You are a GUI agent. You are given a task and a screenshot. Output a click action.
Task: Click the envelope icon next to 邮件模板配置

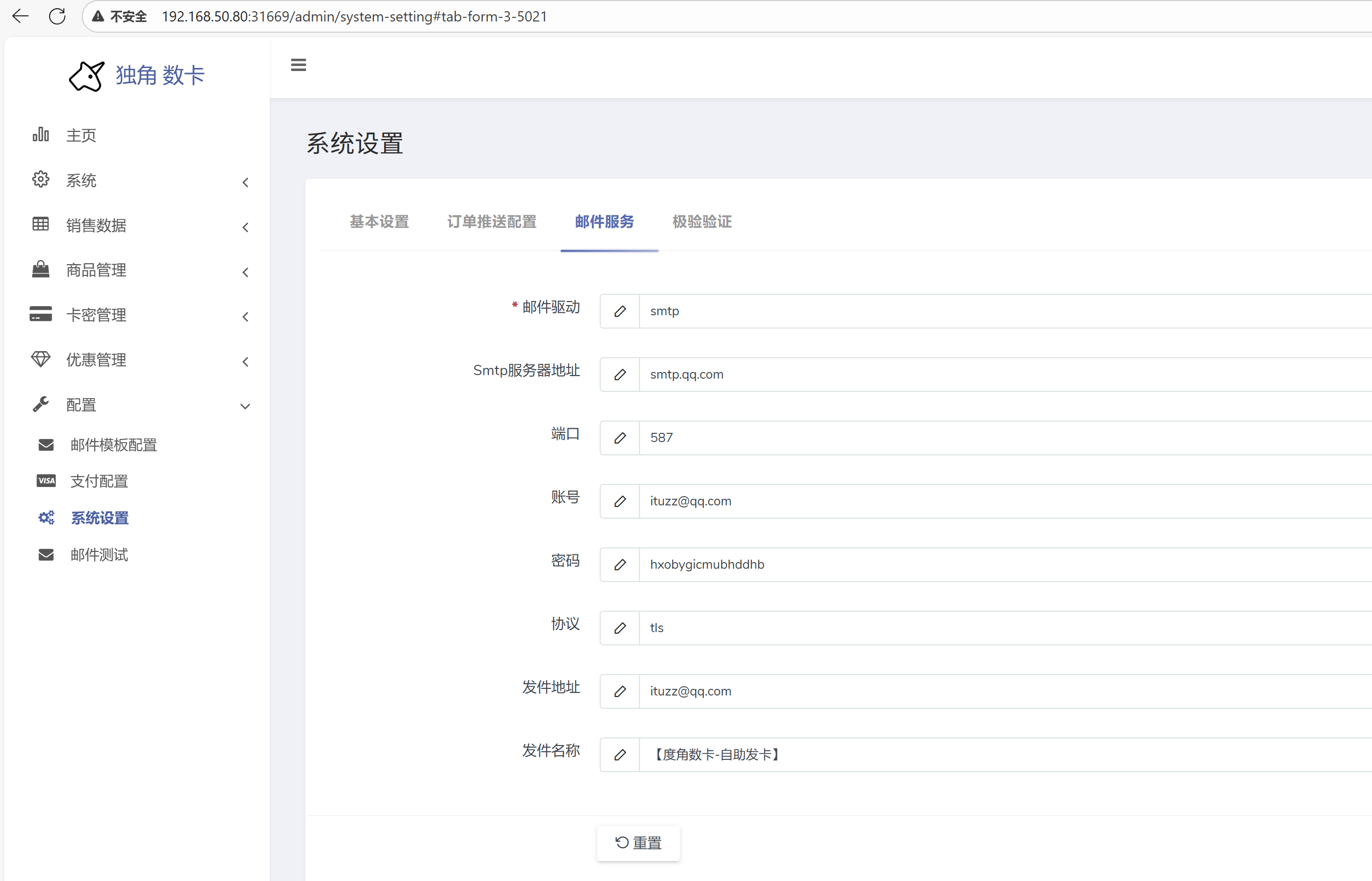pyautogui.click(x=46, y=445)
